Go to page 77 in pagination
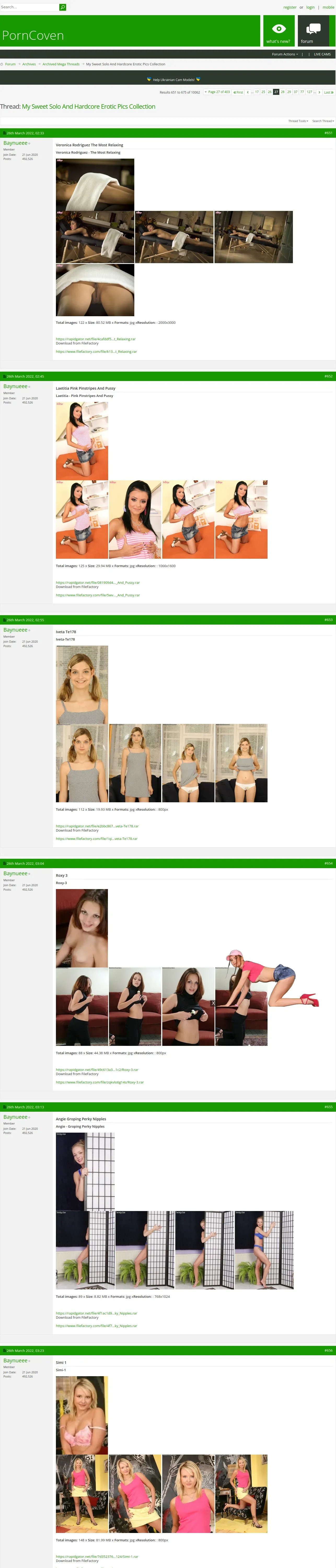The image size is (336, 1568). [x=302, y=92]
